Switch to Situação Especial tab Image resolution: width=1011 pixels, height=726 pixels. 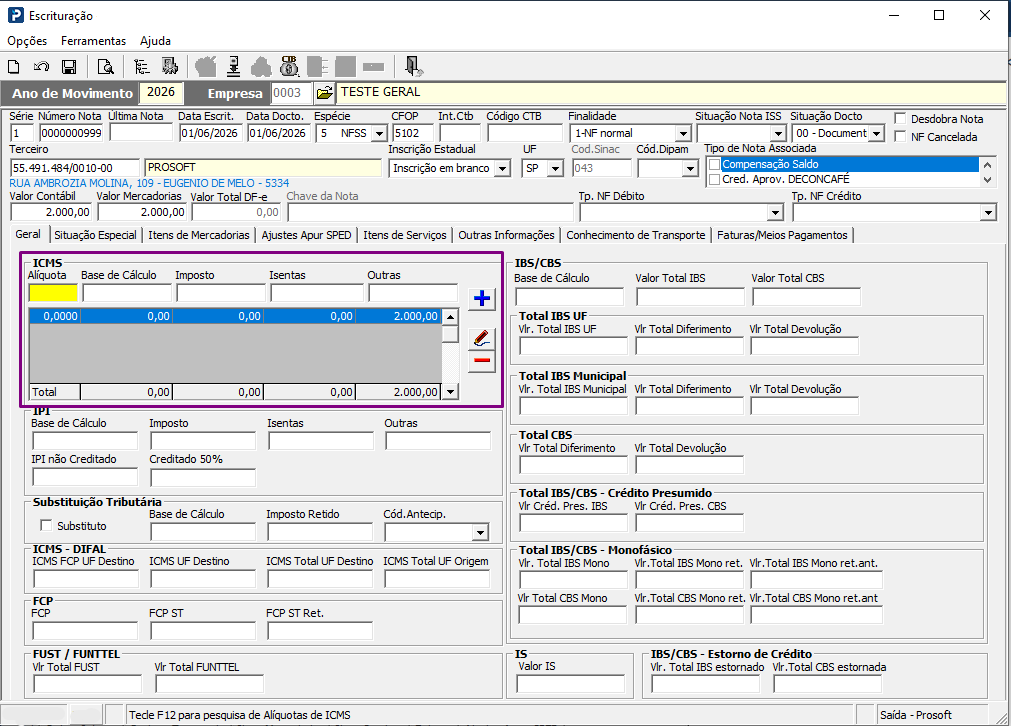point(95,235)
